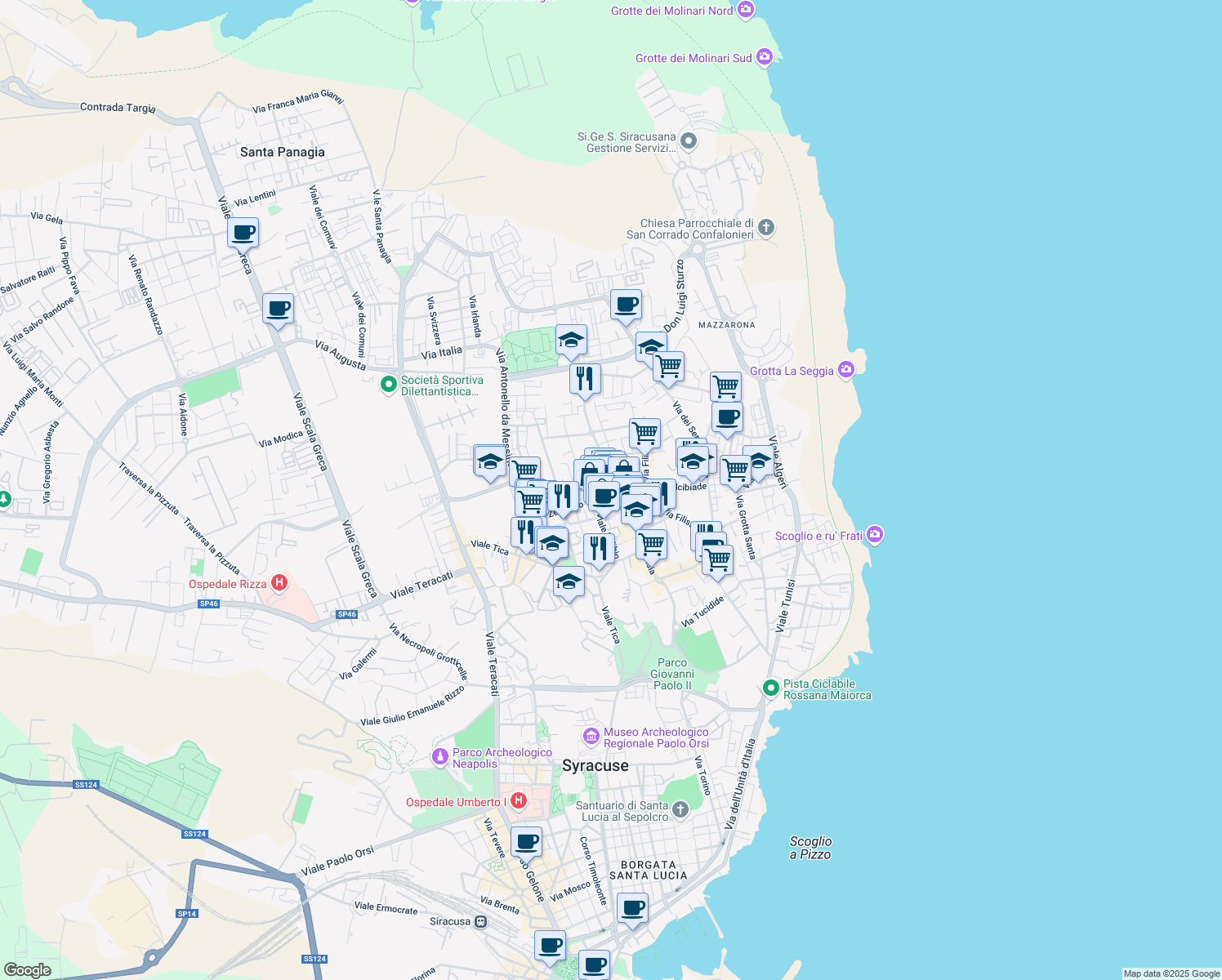Open the shopping cart marker east of Don Luigi Sturzo
The image size is (1222, 980).
click(x=668, y=367)
